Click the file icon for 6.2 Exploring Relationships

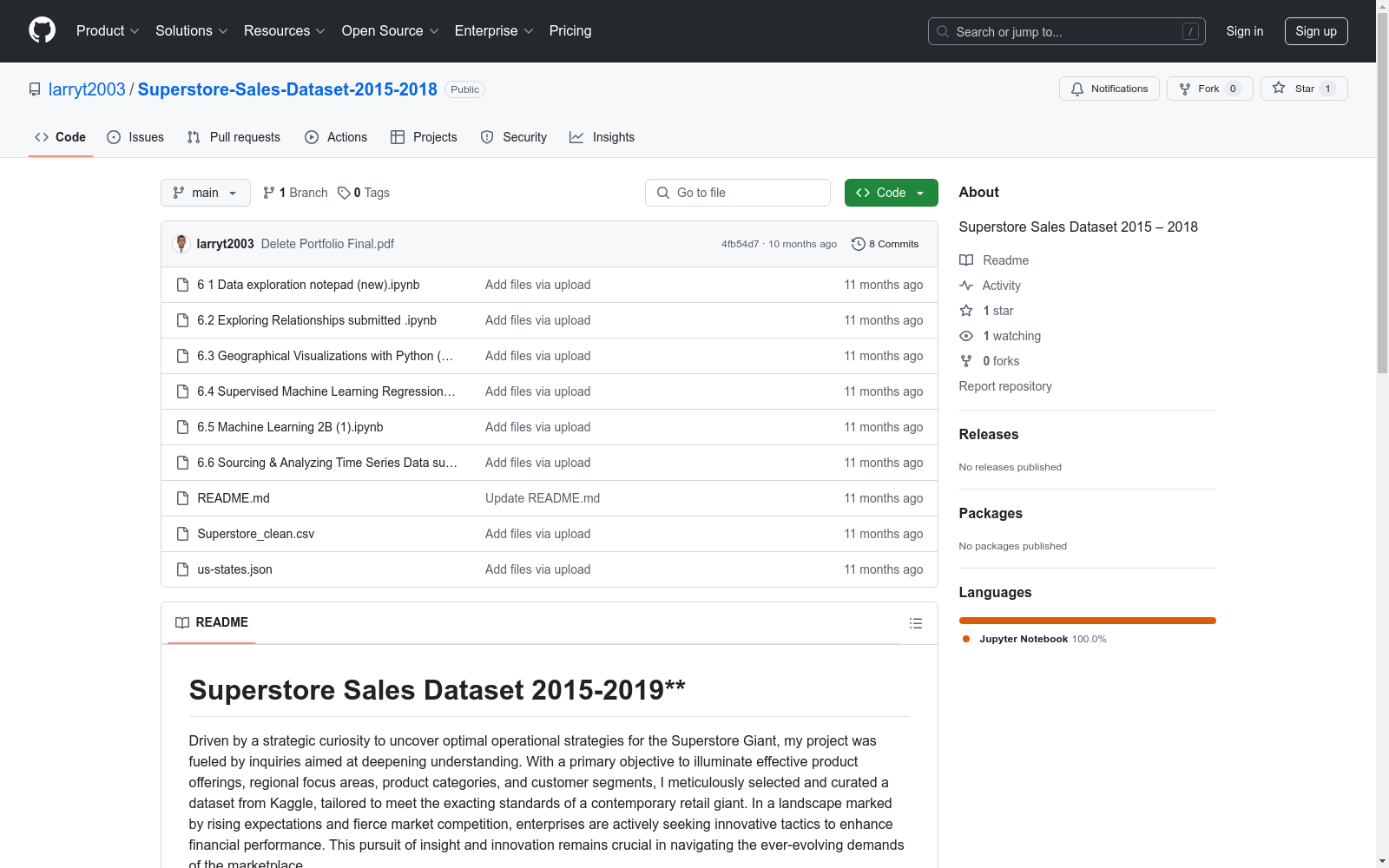click(x=182, y=320)
